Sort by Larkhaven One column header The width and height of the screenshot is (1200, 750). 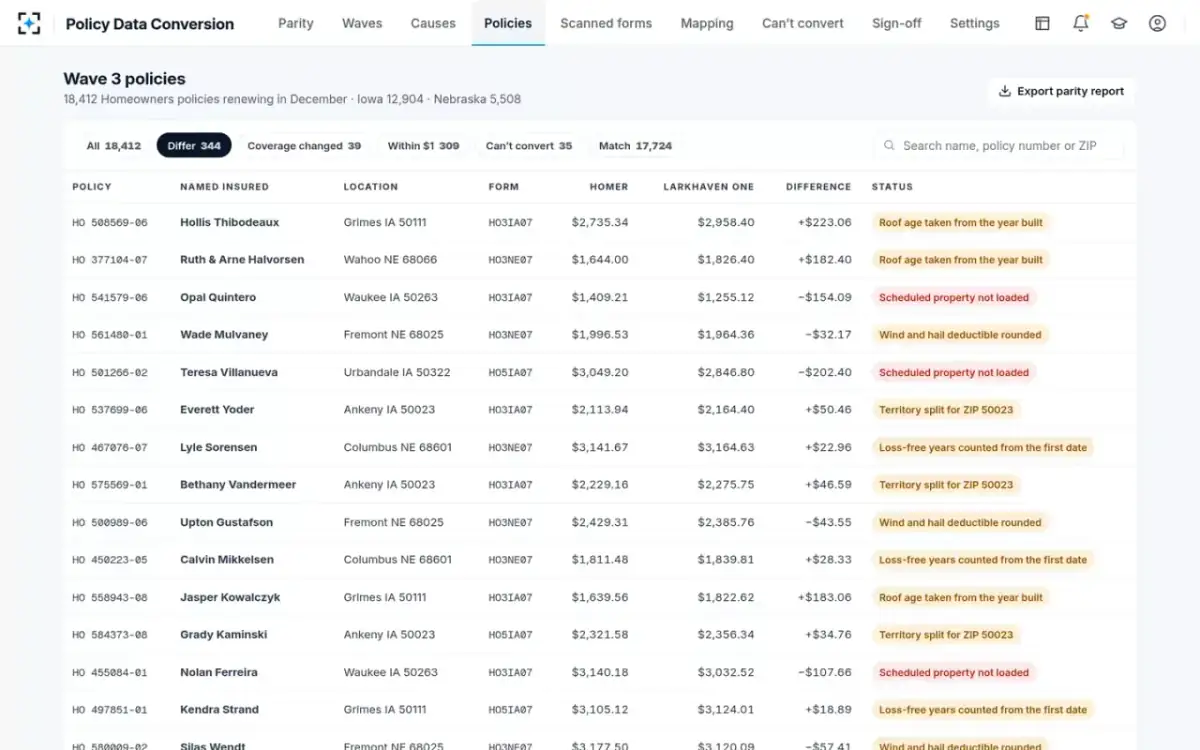708,187
